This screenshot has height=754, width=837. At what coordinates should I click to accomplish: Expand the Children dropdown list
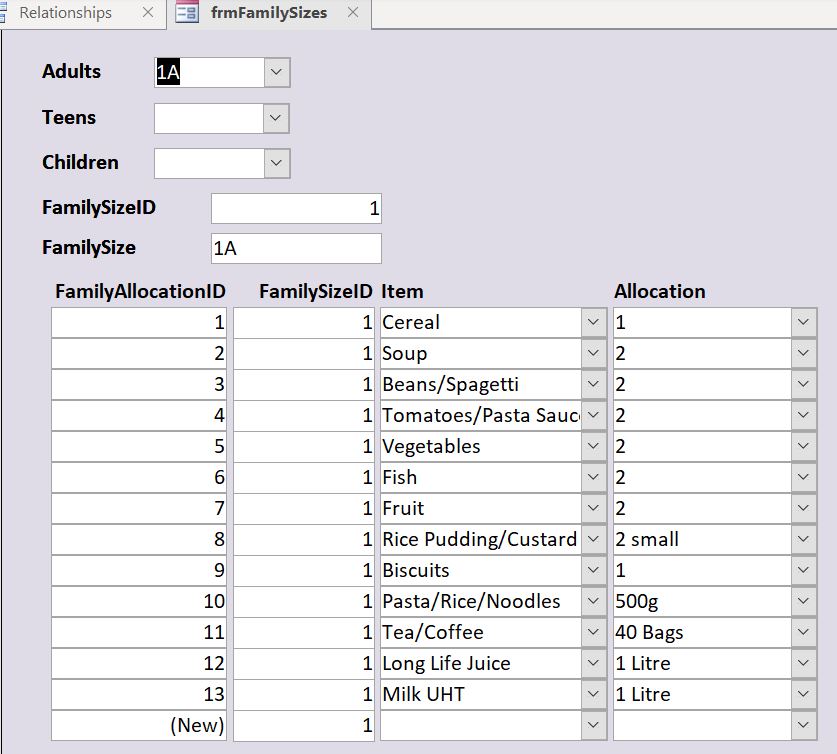[x=277, y=163]
